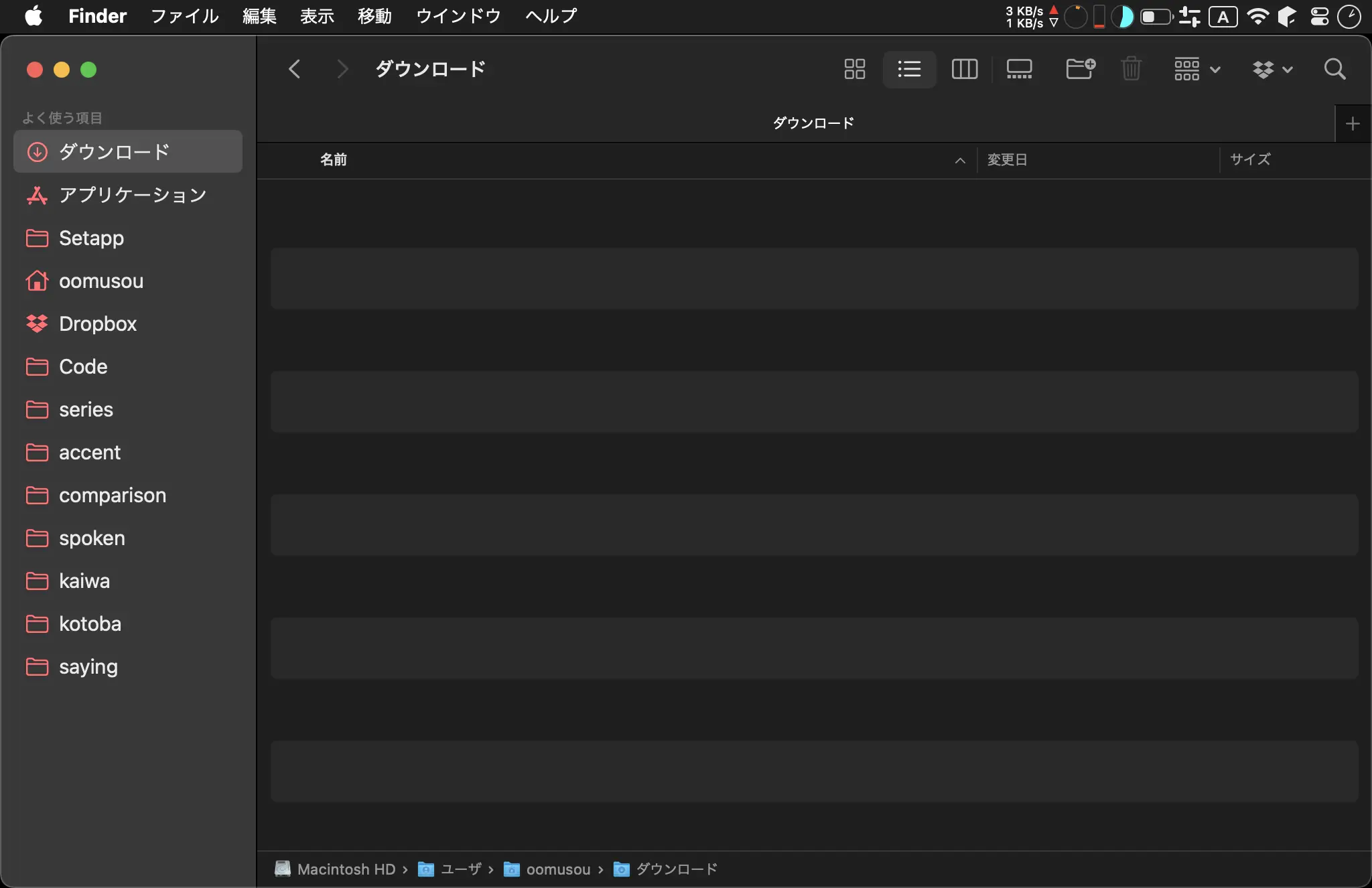Open the ファイル menu

[x=184, y=16]
